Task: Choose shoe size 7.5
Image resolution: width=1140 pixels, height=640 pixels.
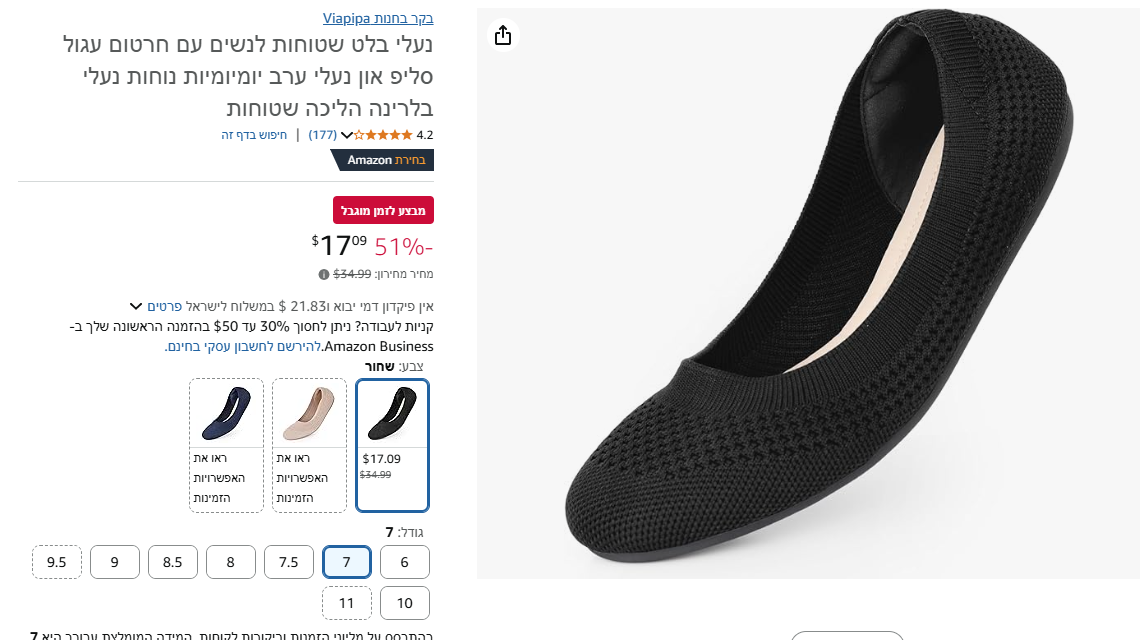Action: point(289,562)
